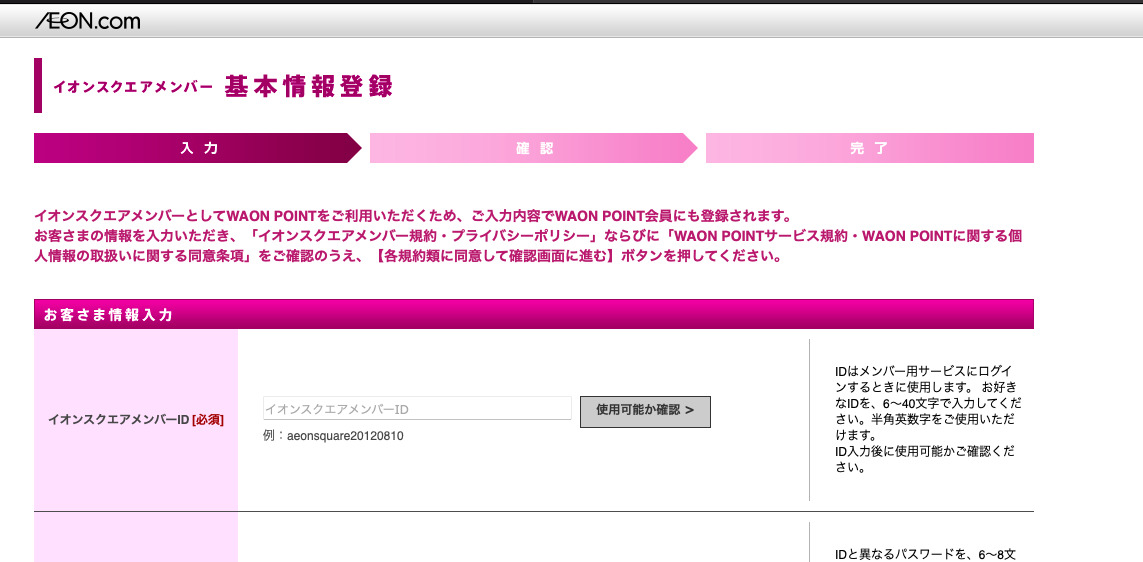The image size is (1143, 562).
Task: Click the イオンスクエアメンバー規約・プライバシーポリシー text
Action: coord(425,236)
